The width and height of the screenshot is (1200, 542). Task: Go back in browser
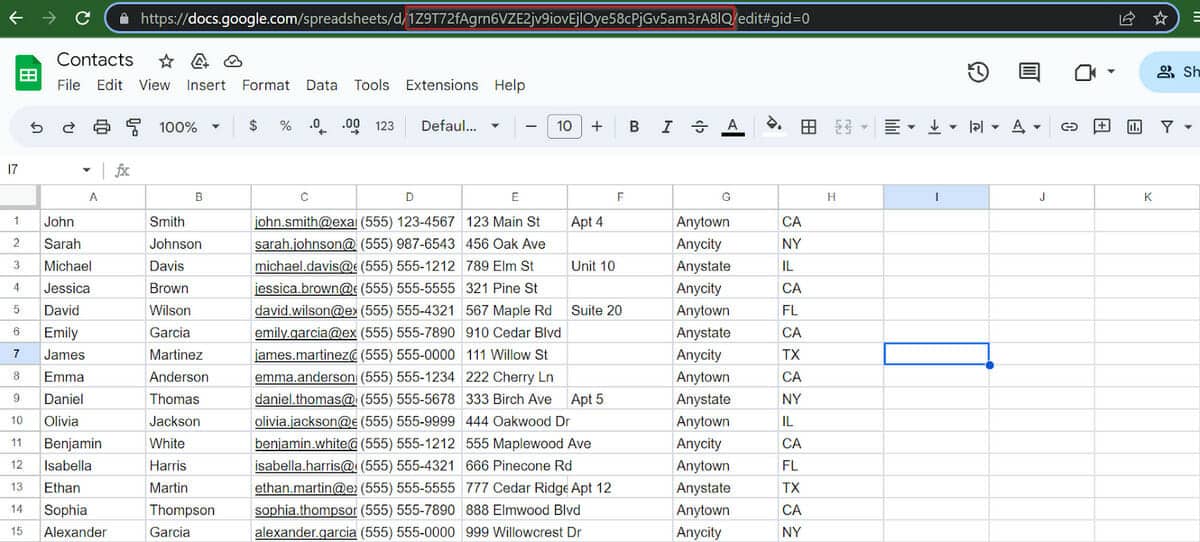(x=16, y=18)
